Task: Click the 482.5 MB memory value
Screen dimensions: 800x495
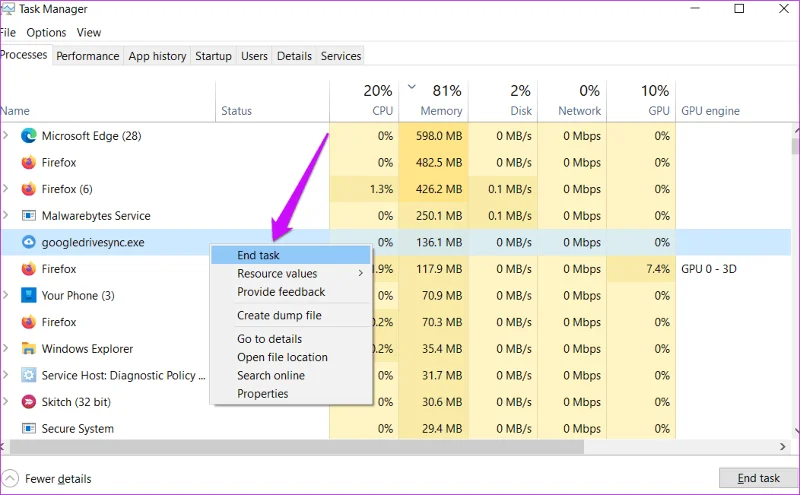Action: tap(439, 162)
